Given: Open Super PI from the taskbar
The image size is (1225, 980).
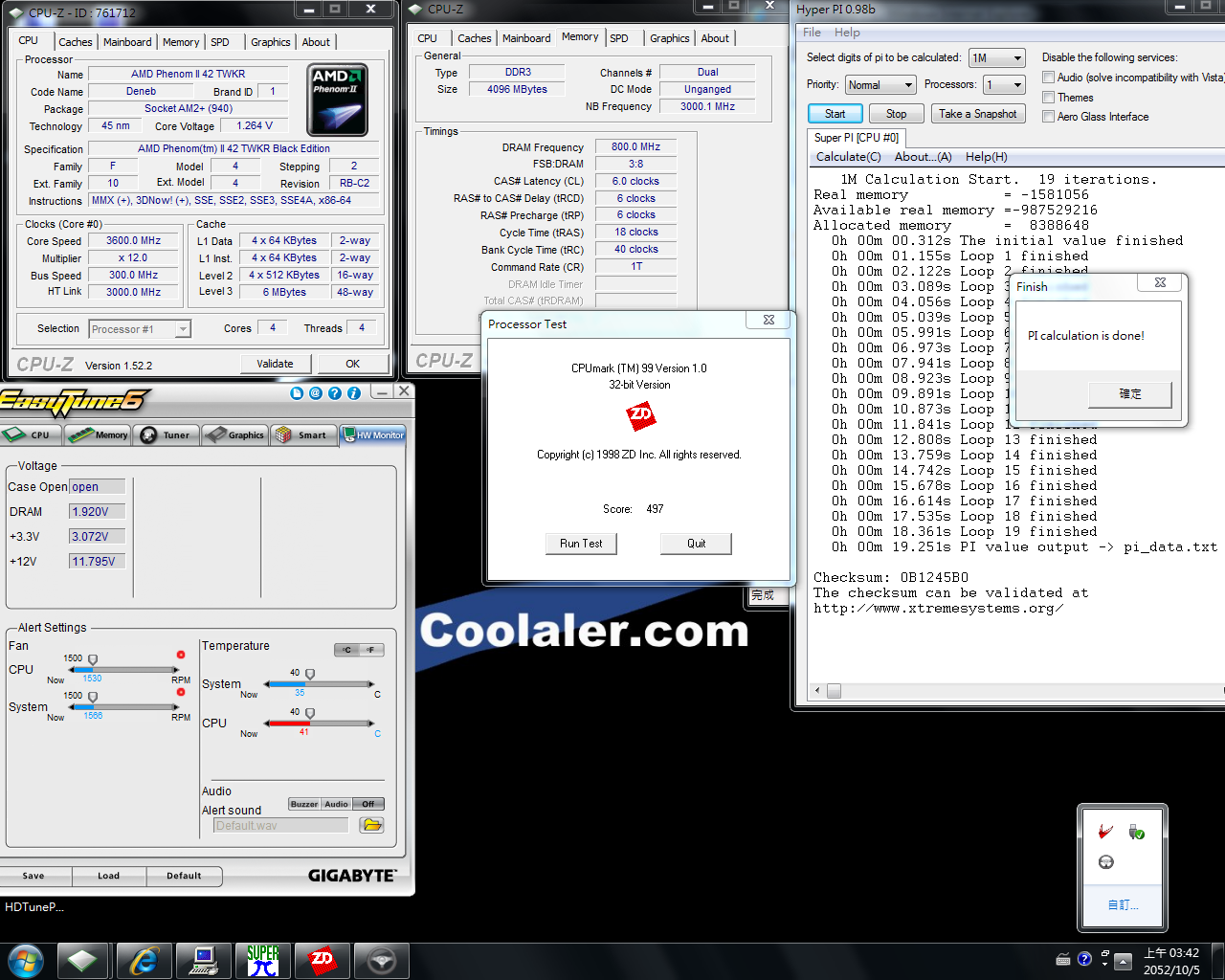Looking at the screenshot, I should 264,960.
